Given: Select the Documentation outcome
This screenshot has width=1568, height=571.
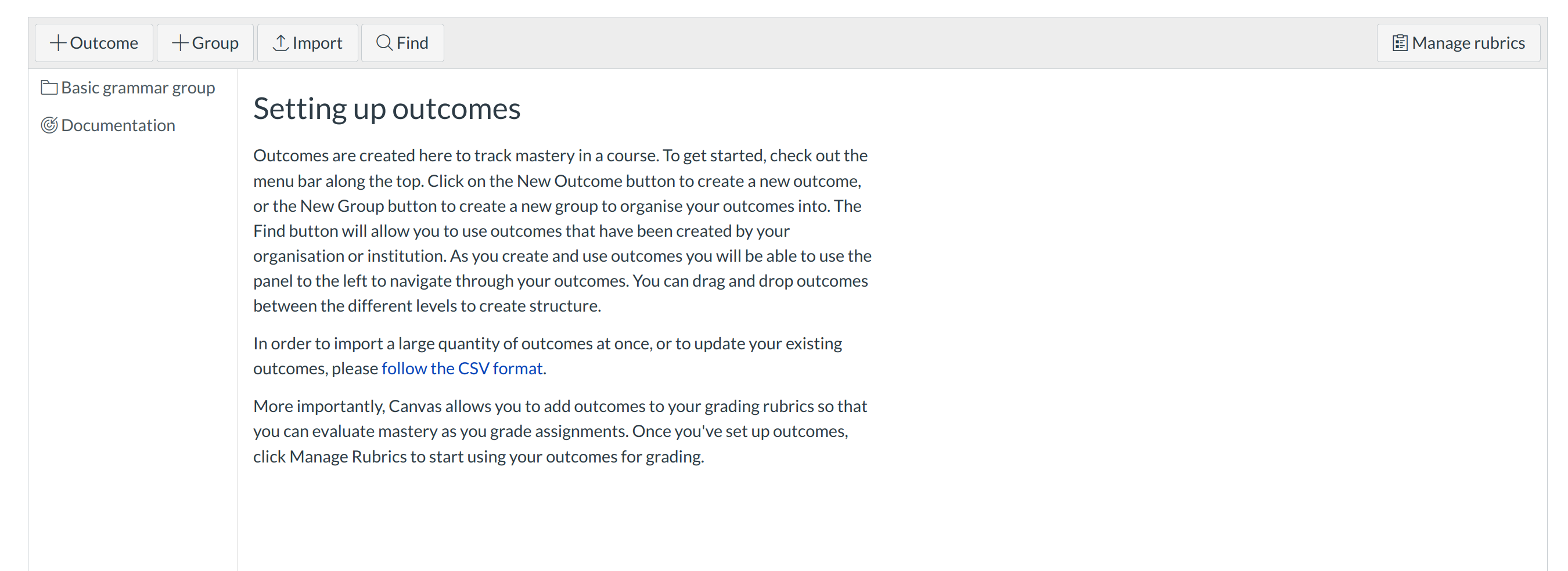Looking at the screenshot, I should click(118, 125).
